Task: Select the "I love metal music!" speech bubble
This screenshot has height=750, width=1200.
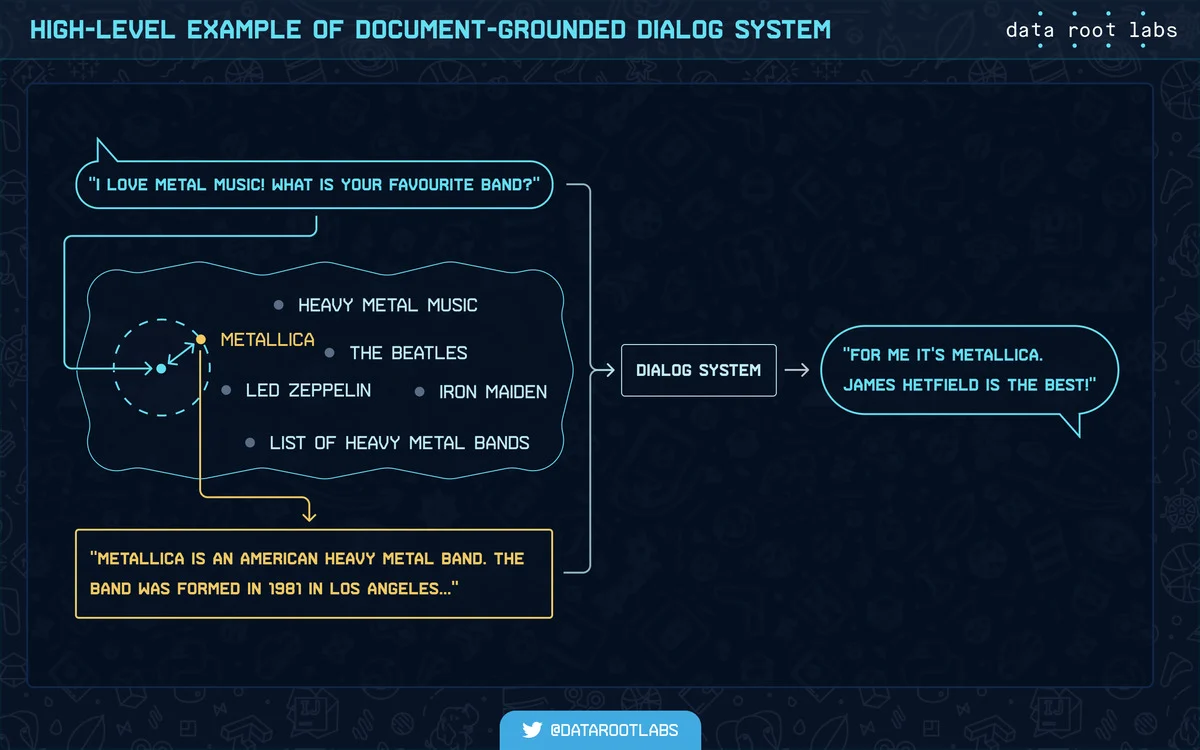Action: click(314, 185)
